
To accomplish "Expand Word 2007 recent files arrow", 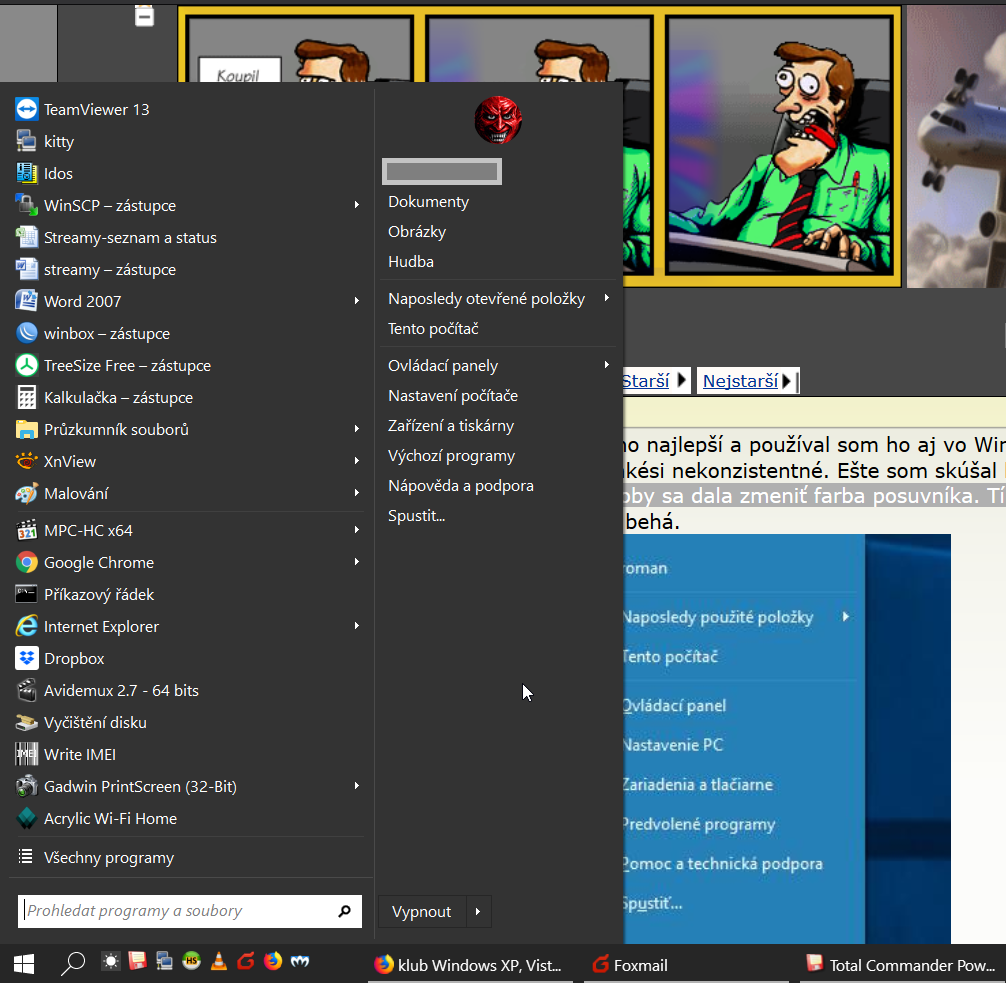I will click(x=357, y=301).
